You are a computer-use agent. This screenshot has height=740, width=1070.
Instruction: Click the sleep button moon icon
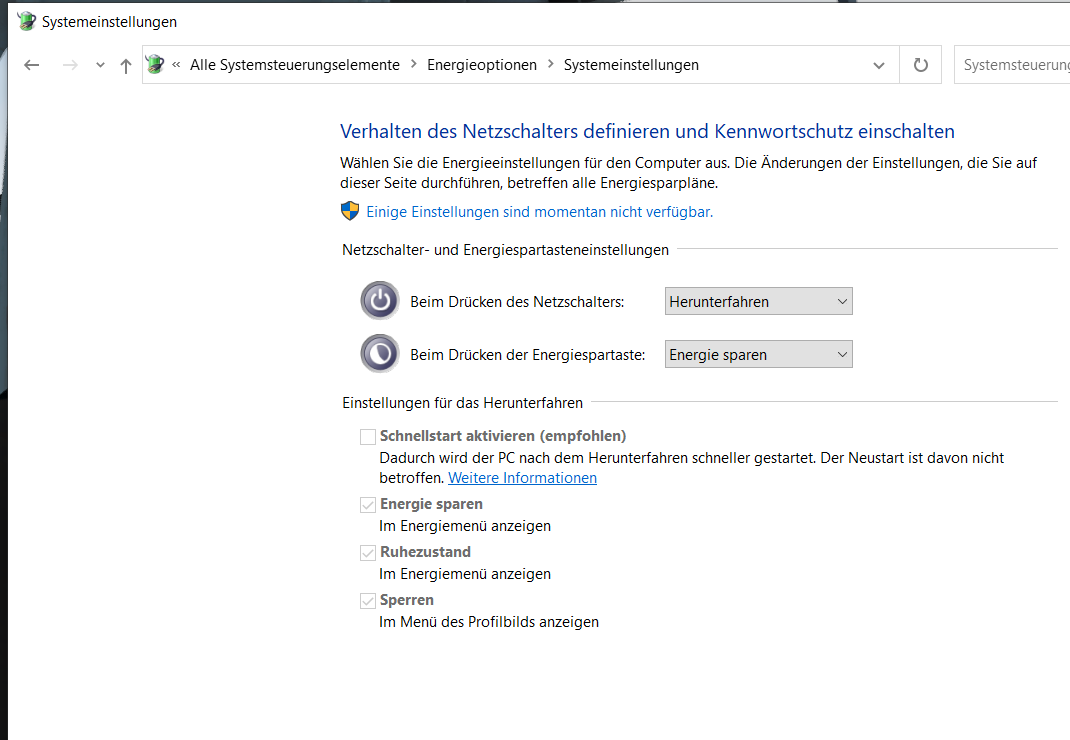[x=380, y=354]
